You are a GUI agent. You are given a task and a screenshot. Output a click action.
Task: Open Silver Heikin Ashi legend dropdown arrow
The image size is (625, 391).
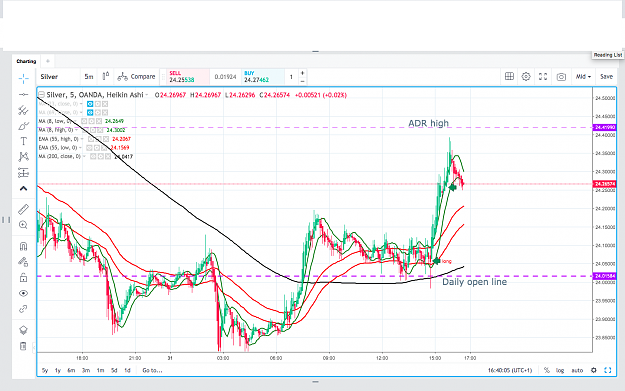click(x=147, y=95)
